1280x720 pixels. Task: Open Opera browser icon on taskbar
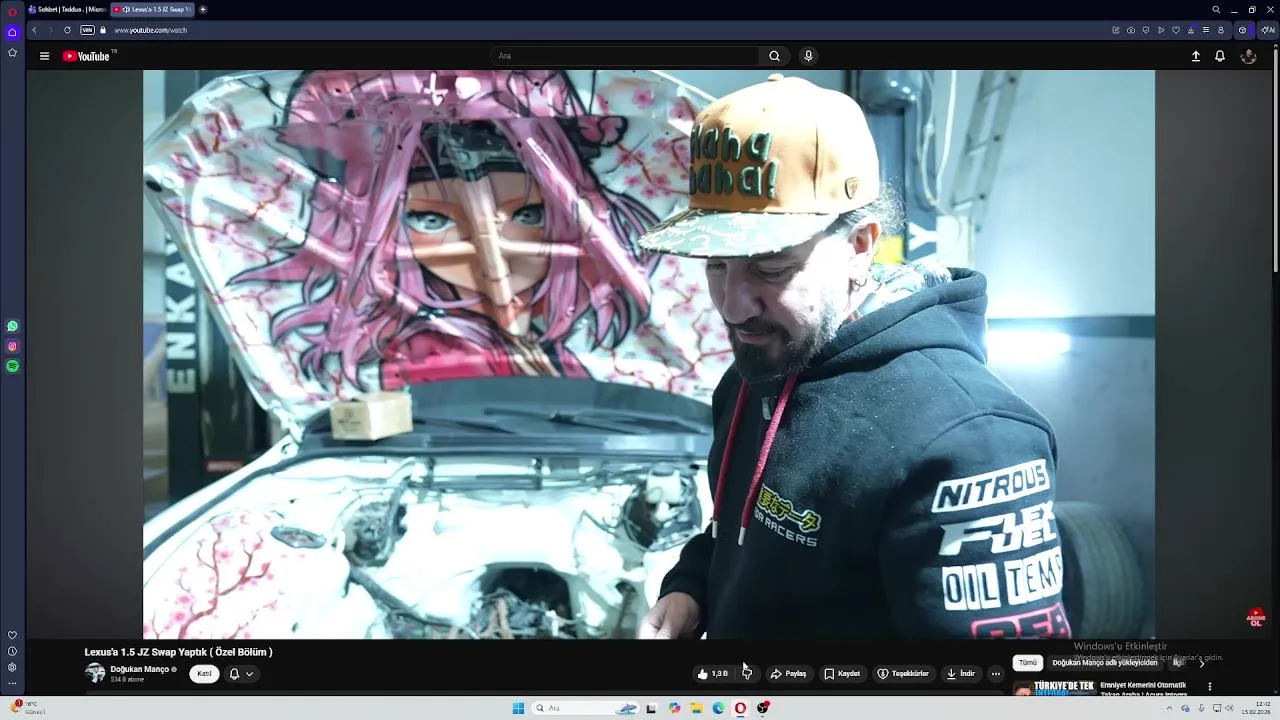740,708
